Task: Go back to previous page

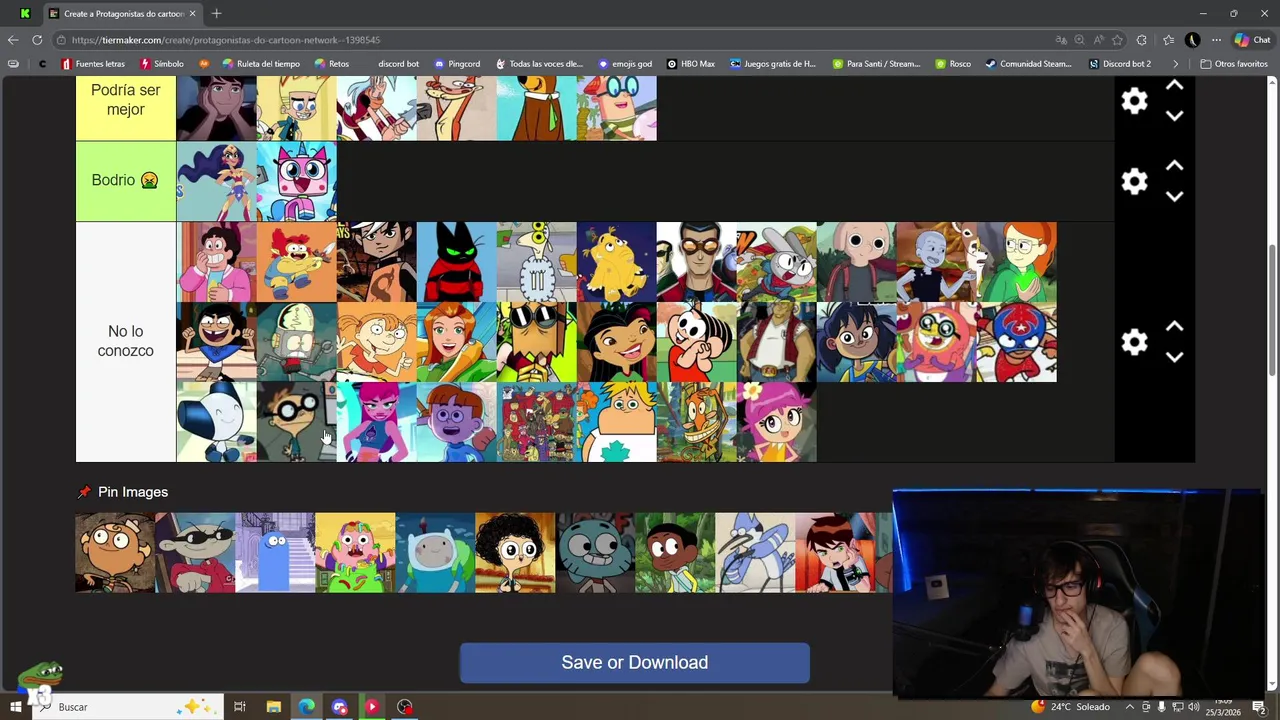Action: click(x=13, y=40)
